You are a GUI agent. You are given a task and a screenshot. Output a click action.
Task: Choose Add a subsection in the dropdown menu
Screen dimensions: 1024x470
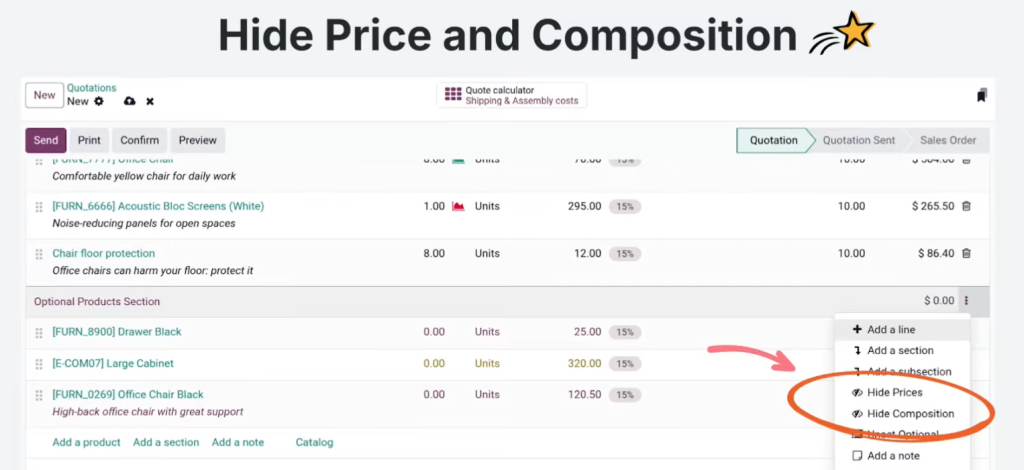[903, 371]
